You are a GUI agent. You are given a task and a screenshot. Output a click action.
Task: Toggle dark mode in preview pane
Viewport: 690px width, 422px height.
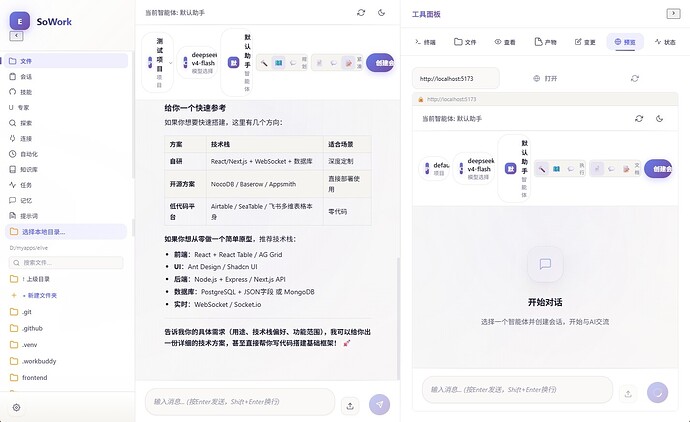(x=659, y=118)
